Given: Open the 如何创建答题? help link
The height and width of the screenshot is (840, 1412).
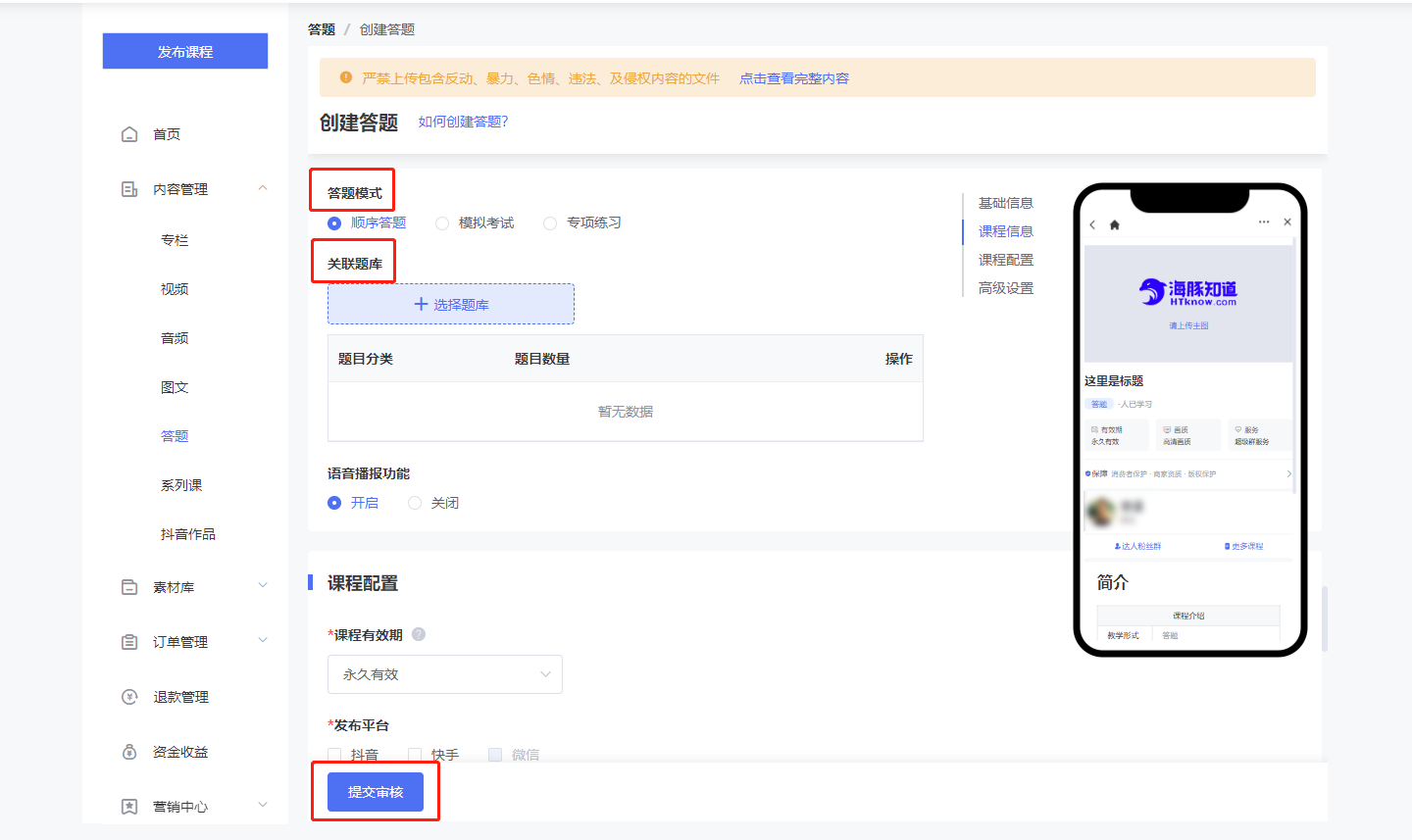Looking at the screenshot, I should [463, 122].
